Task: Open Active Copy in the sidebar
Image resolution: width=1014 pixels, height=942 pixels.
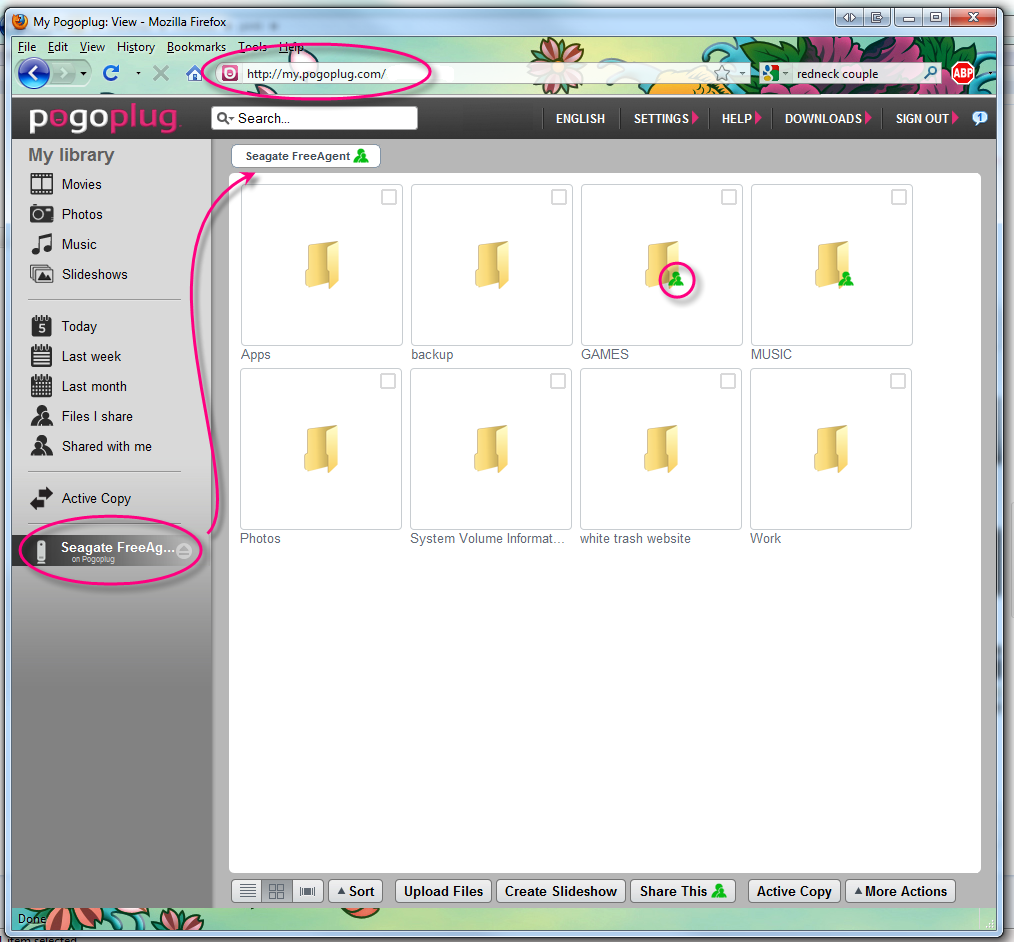Action: [95, 498]
